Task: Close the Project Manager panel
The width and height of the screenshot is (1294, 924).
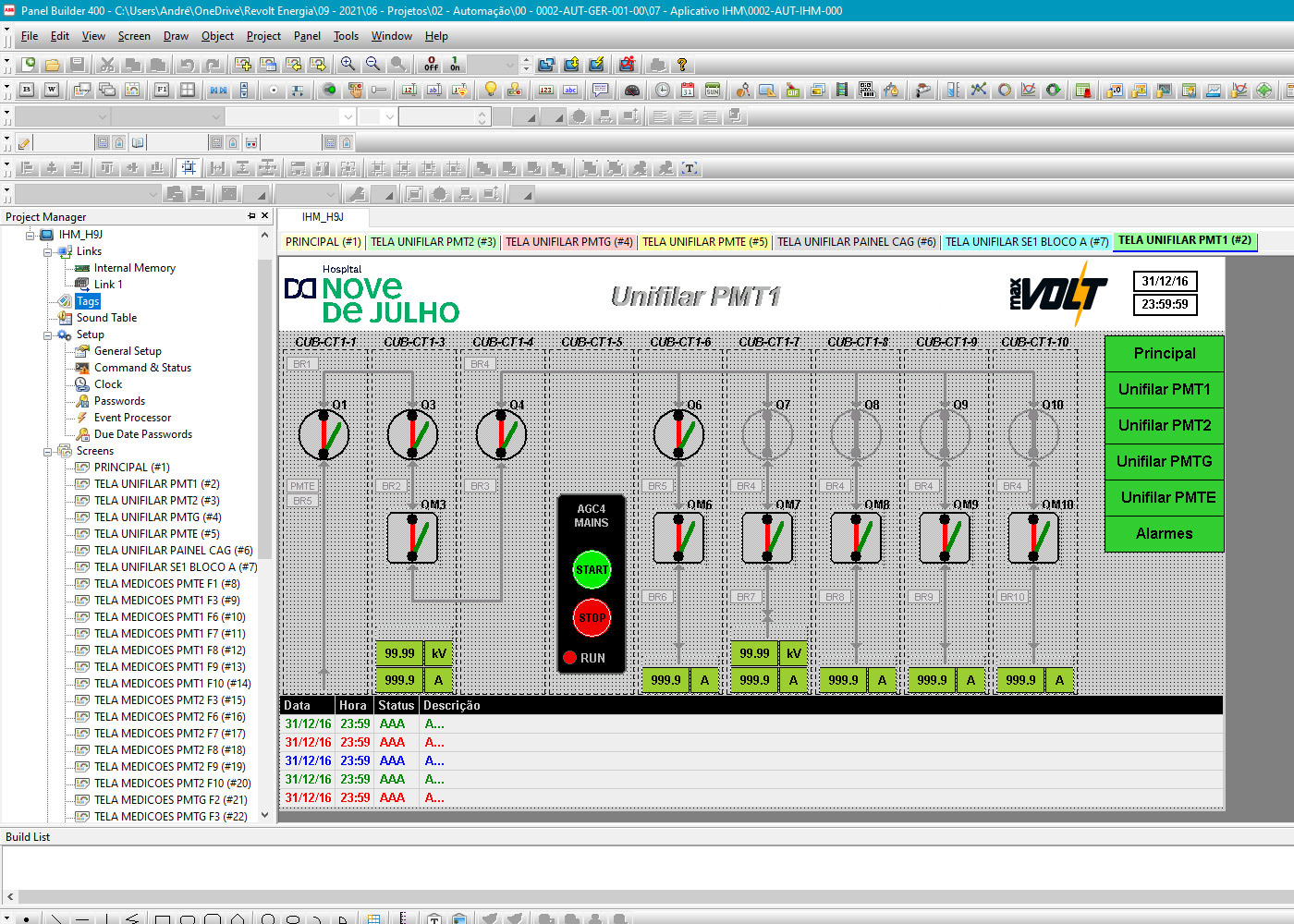Action: pos(265,216)
